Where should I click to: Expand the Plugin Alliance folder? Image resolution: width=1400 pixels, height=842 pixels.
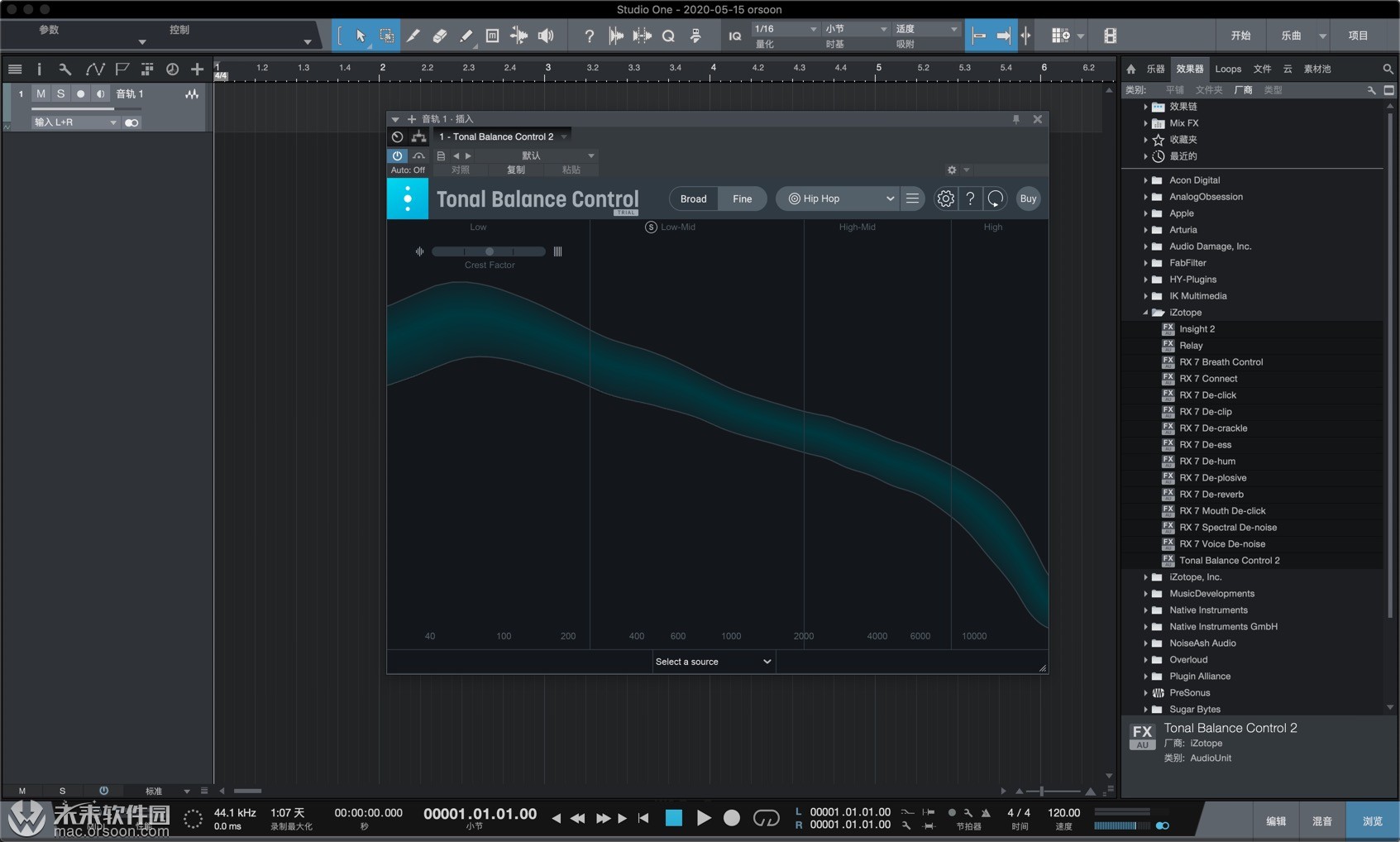point(1145,677)
